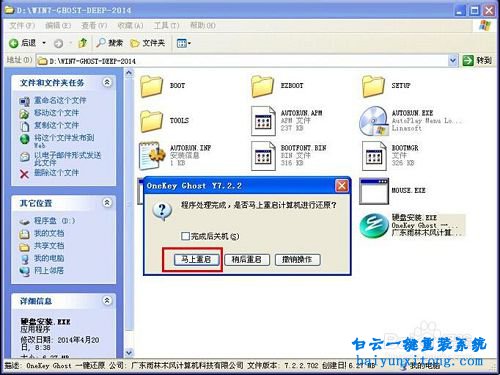This screenshot has width=500, height=375.
Task: Close the OneKey Ghost dialog
Action: [342, 186]
